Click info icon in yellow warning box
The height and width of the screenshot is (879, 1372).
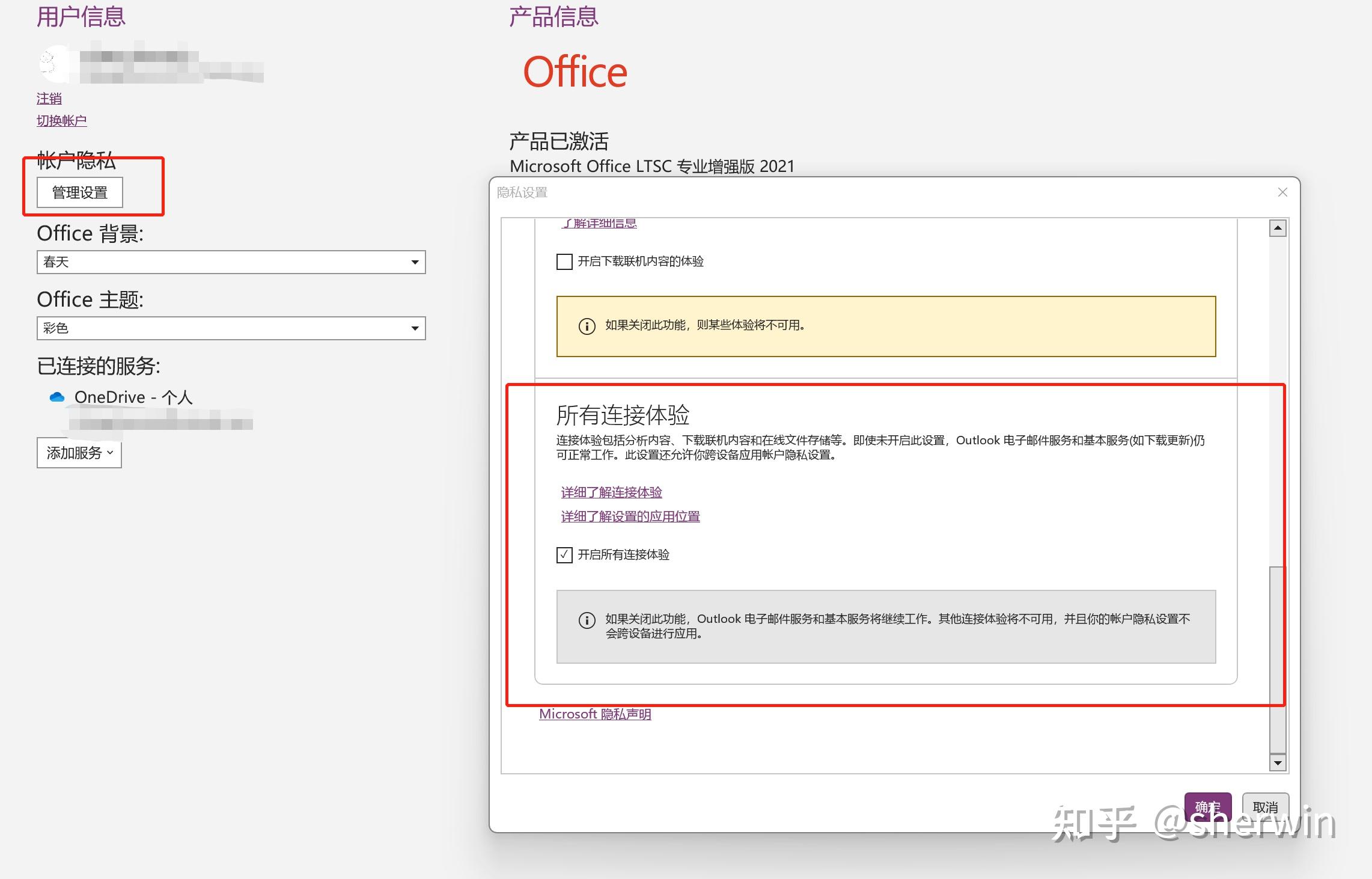(587, 326)
